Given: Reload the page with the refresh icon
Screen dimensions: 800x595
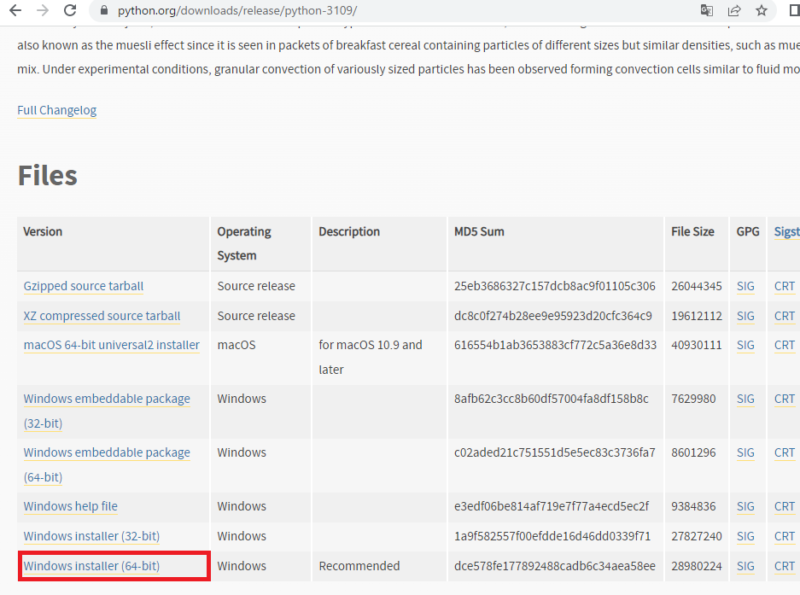Looking at the screenshot, I should point(69,11).
